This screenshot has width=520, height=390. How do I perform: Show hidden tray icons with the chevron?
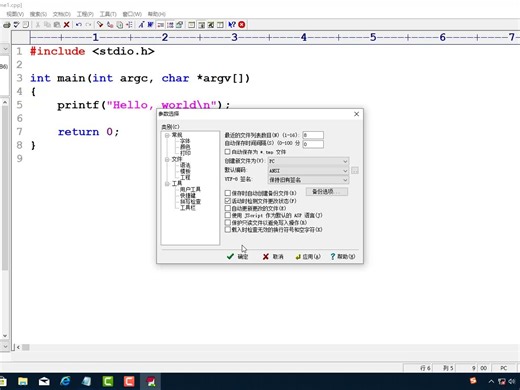(491, 381)
